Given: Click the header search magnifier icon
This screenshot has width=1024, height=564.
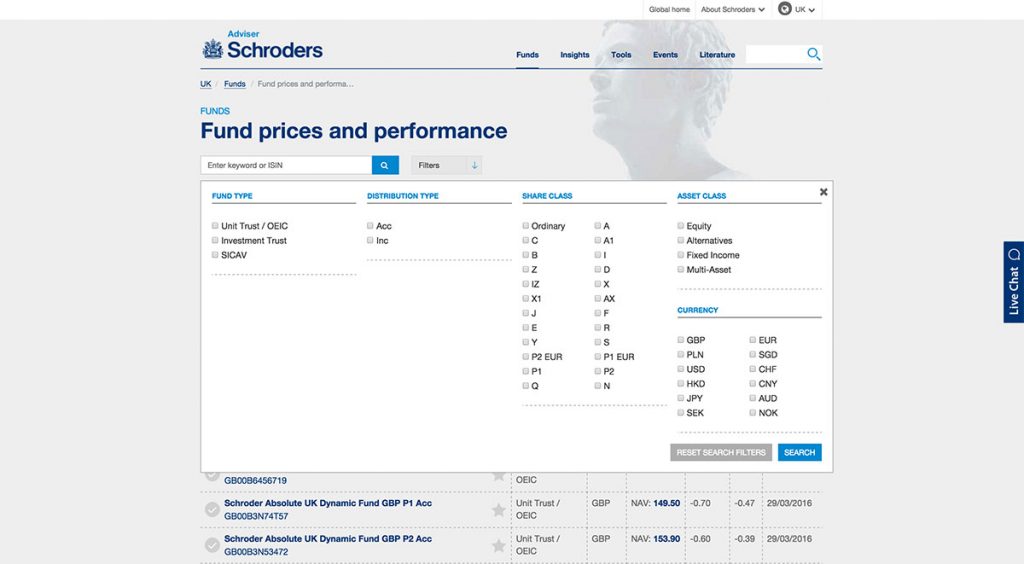Looking at the screenshot, I should click(813, 54).
